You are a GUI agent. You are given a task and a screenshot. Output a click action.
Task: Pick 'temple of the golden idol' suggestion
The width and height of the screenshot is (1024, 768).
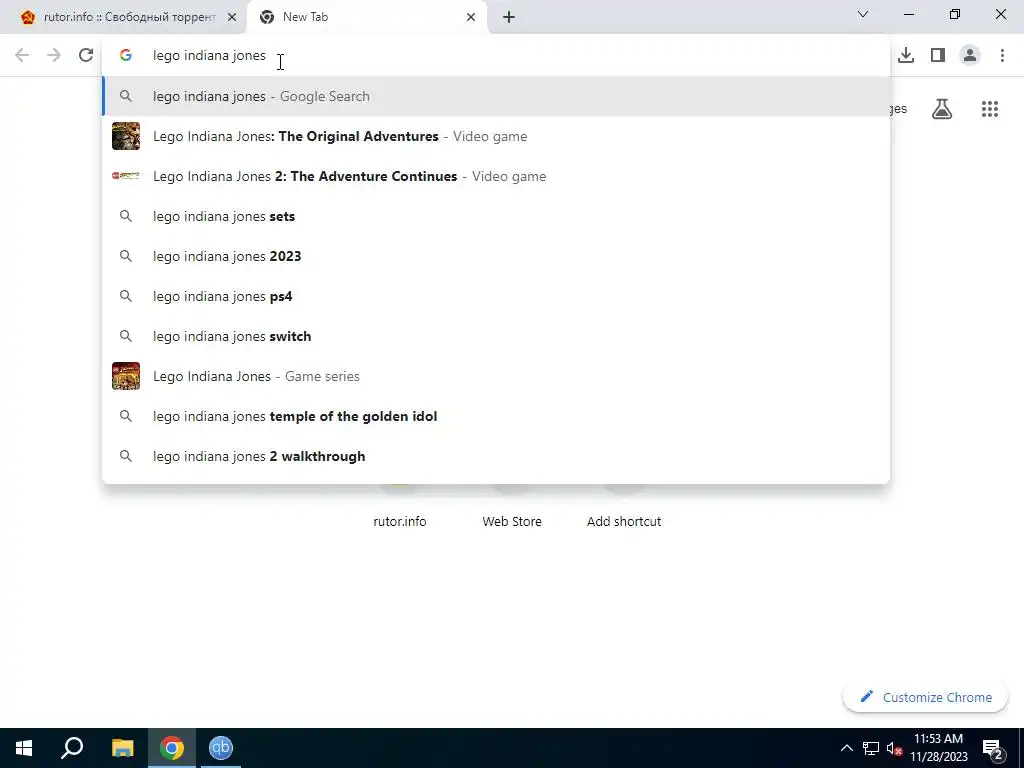point(496,416)
